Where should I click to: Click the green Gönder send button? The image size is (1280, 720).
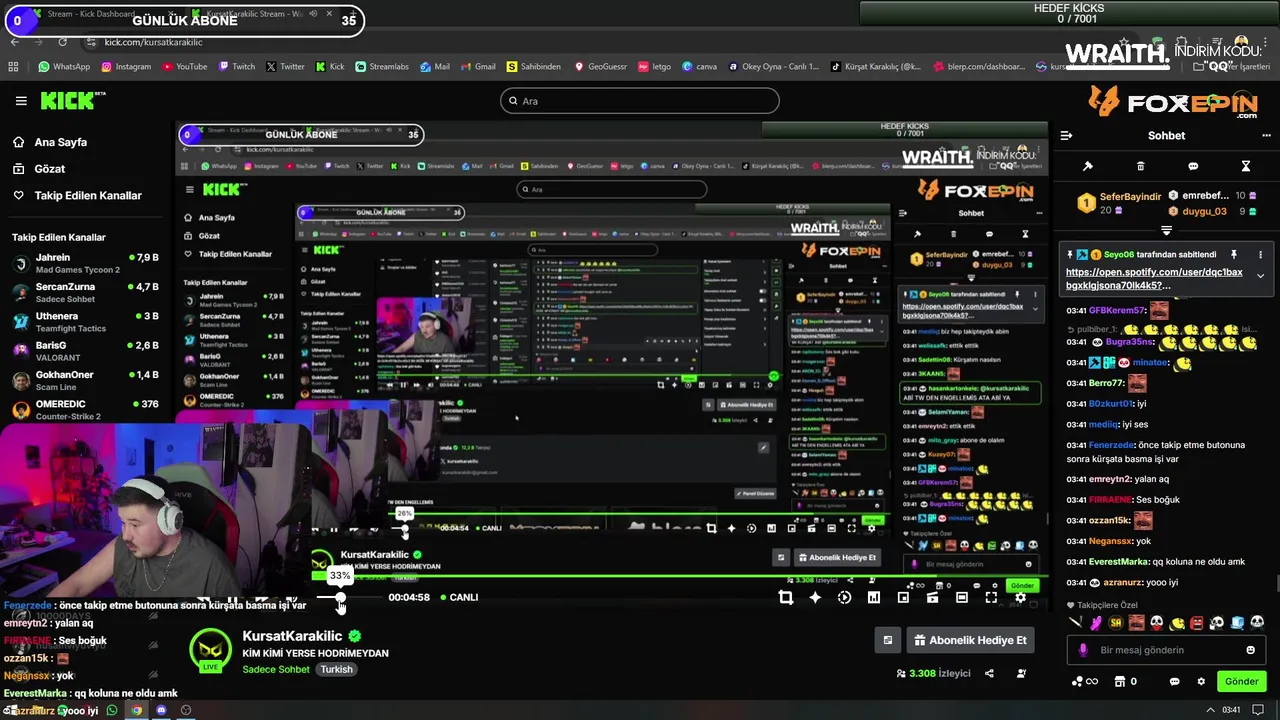point(1241,682)
